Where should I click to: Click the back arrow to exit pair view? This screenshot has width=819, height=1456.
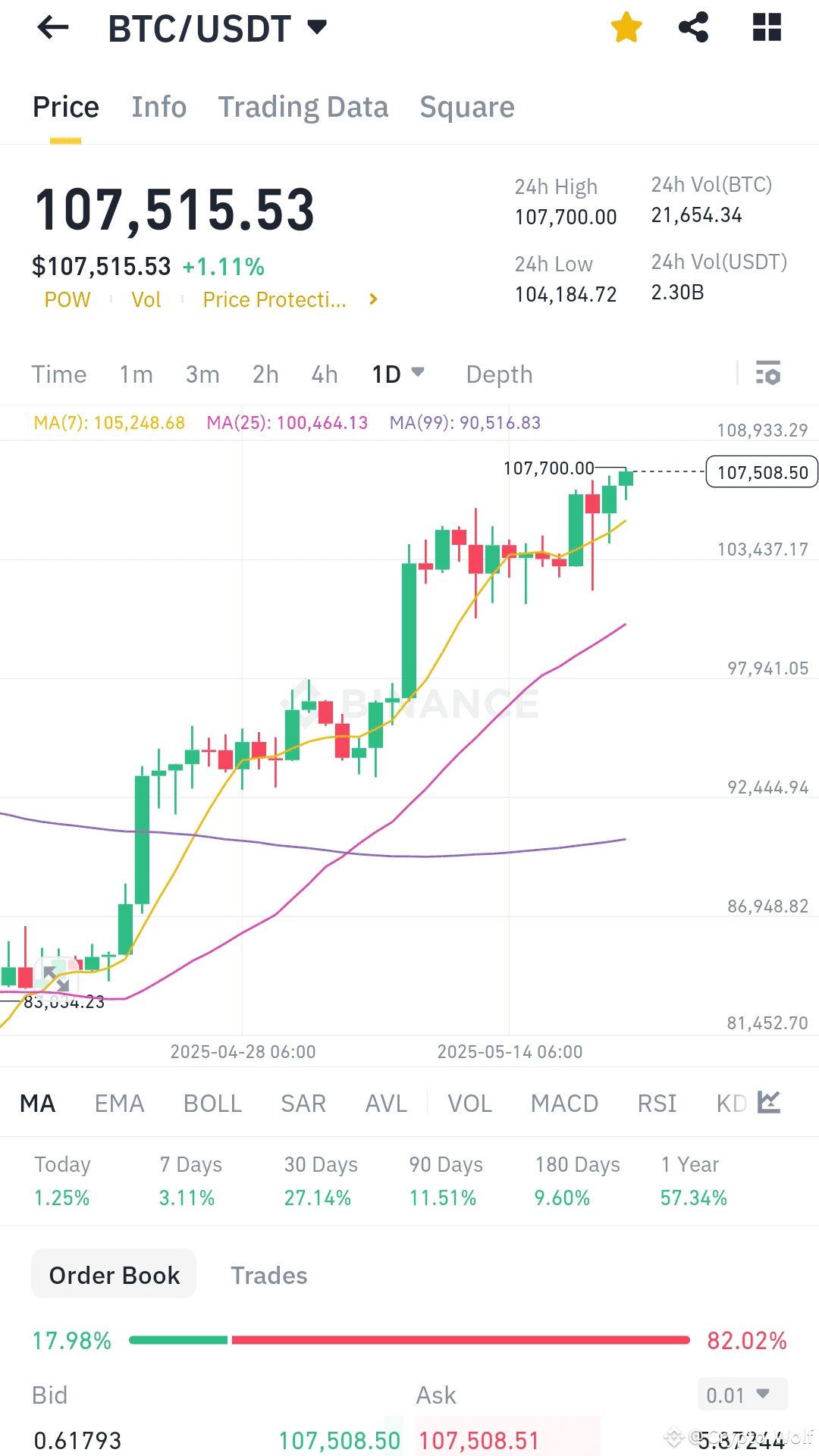pyautogui.click(x=53, y=27)
